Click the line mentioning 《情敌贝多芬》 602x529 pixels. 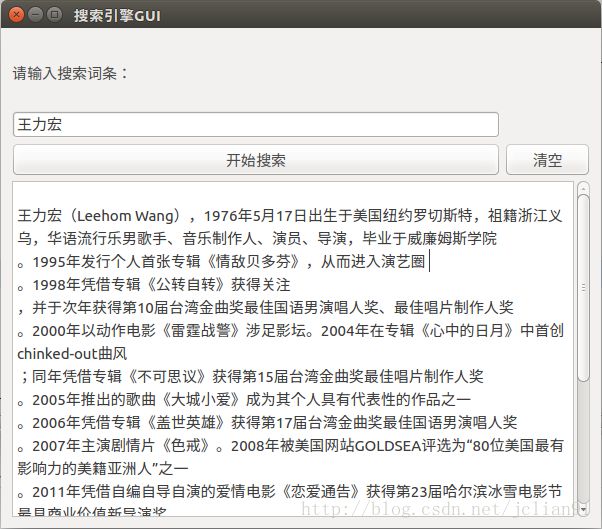pyautogui.click(x=223, y=262)
